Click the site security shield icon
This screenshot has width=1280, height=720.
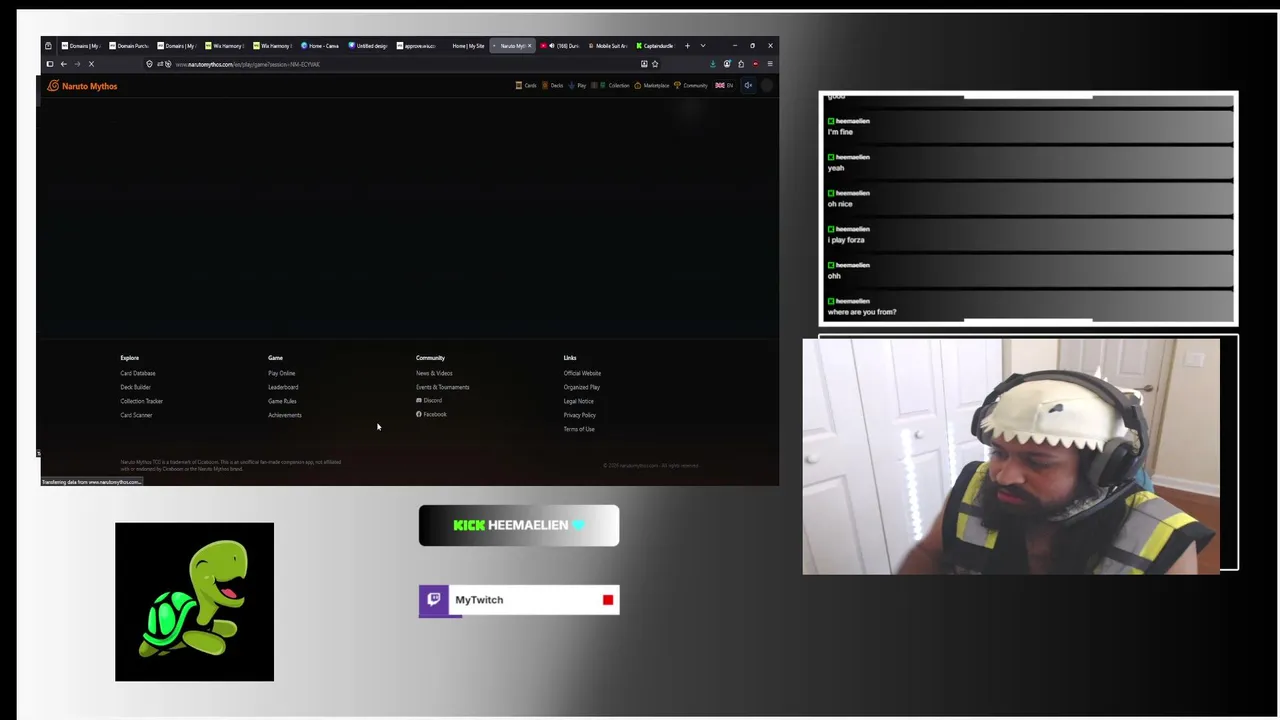[x=149, y=64]
